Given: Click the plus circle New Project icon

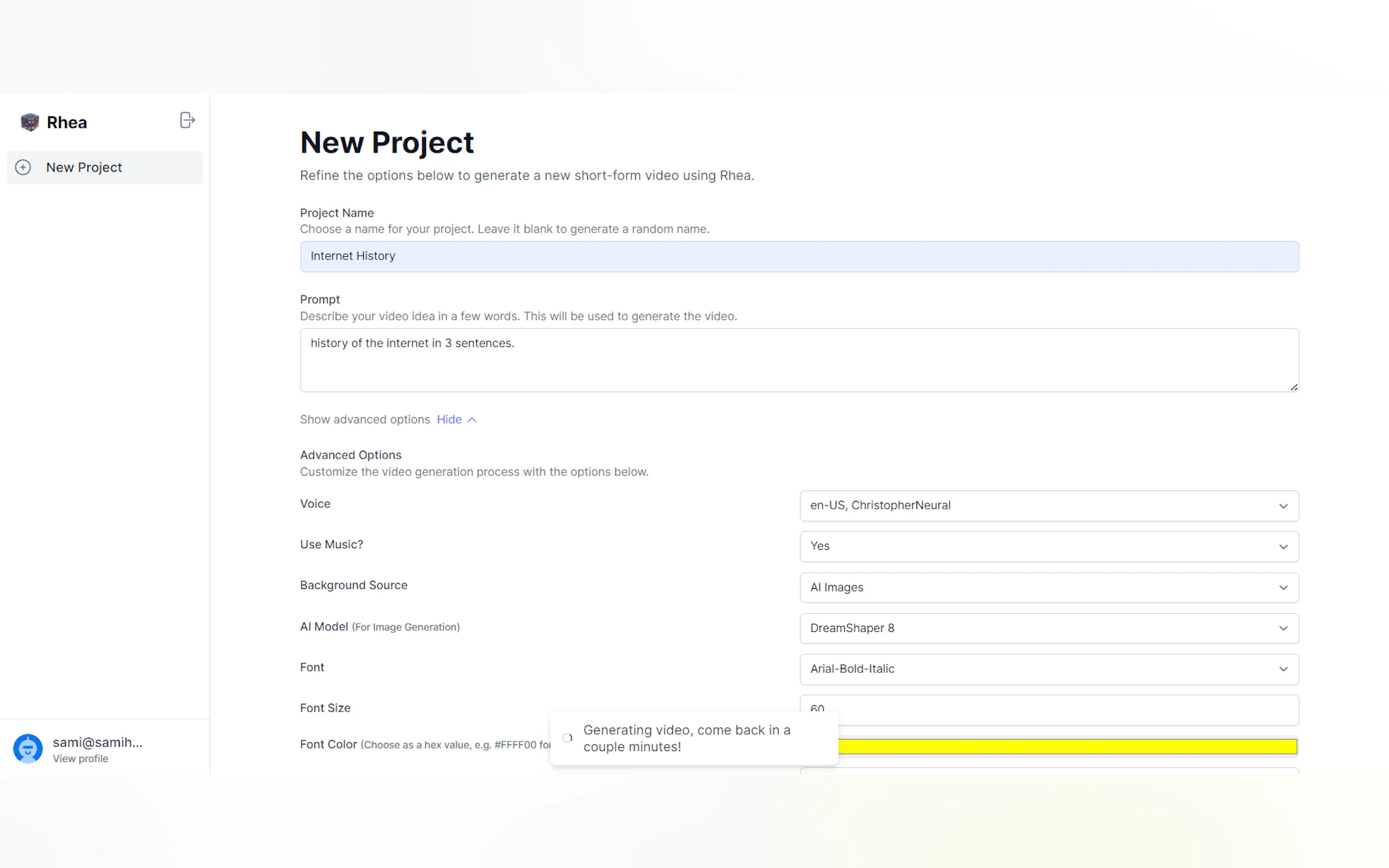Looking at the screenshot, I should [23, 167].
